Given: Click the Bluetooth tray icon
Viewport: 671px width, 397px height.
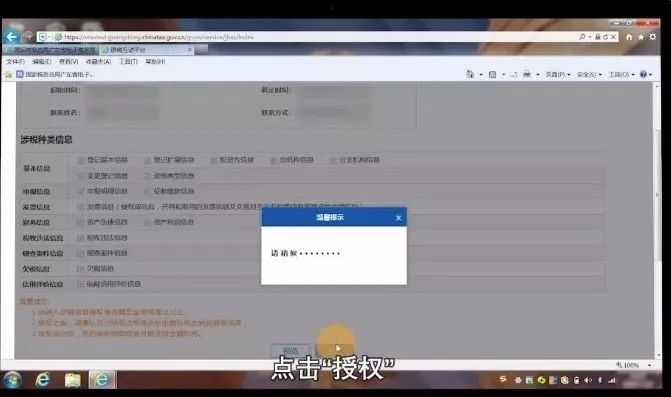Looking at the screenshot, I should [600, 380].
